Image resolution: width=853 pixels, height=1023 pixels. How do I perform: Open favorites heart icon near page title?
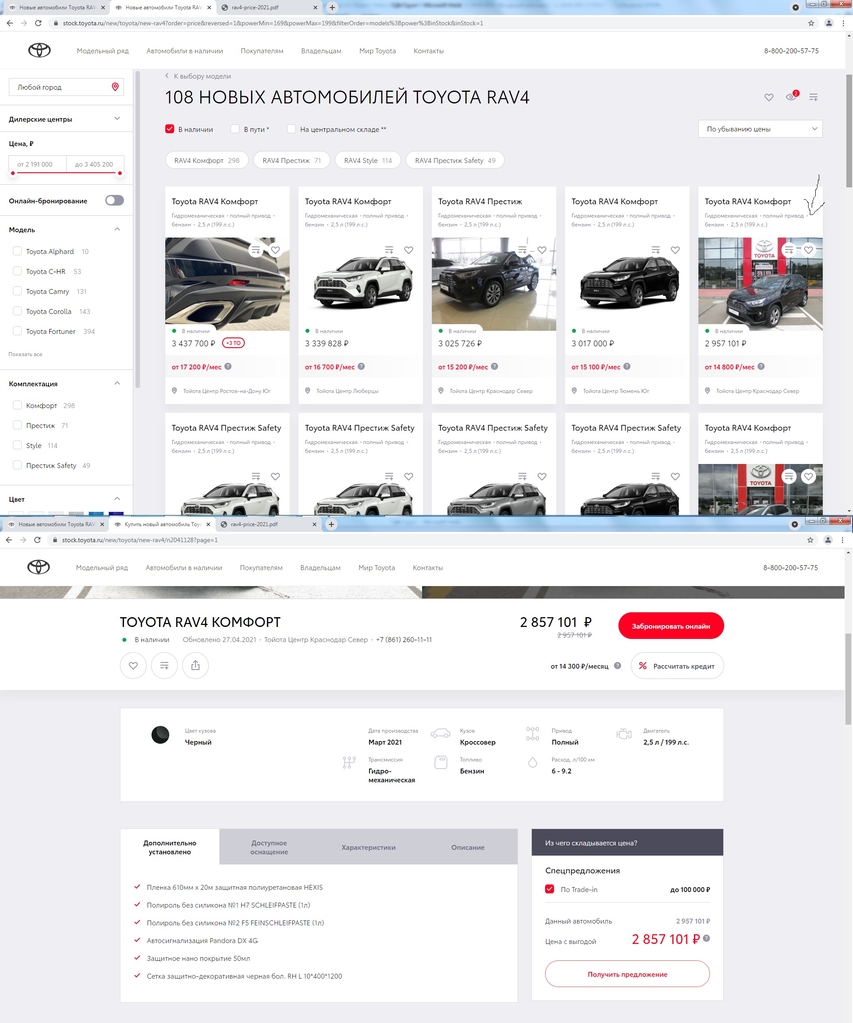pyautogui.click(x=769, y=97)
